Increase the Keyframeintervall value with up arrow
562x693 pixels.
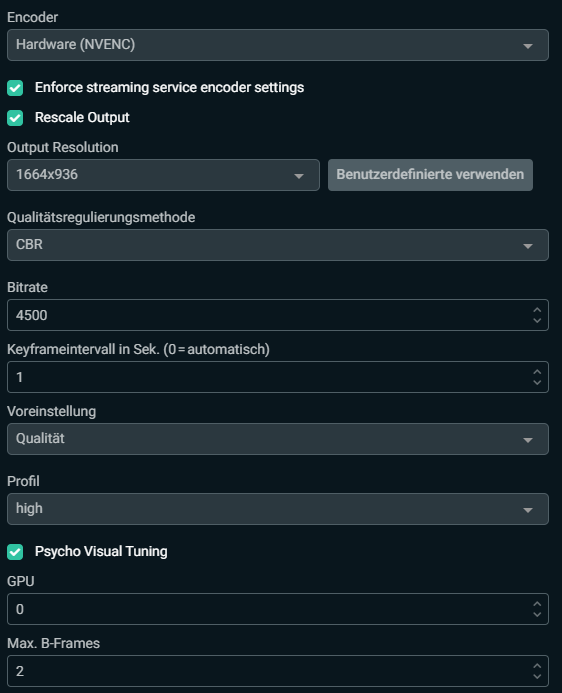click(x=537, y=372)
